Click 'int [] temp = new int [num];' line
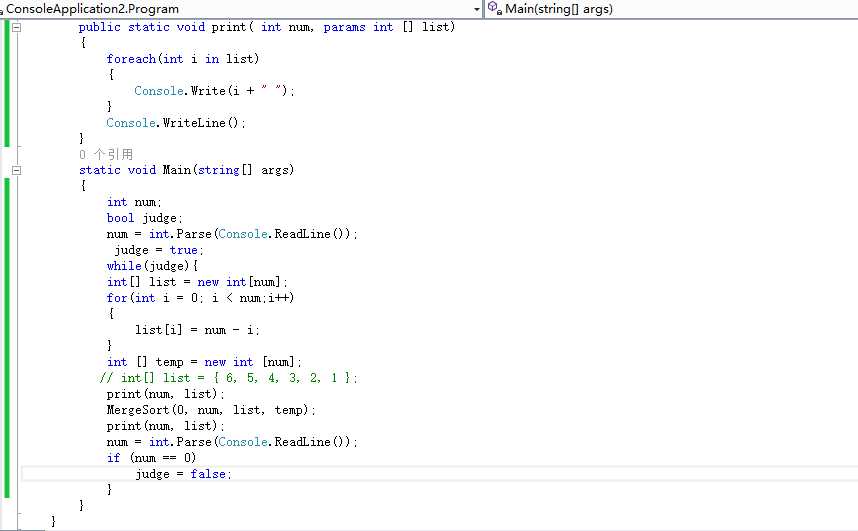Image resolution: width=858 pixels, height=531 pixels. tap(204, 362)
